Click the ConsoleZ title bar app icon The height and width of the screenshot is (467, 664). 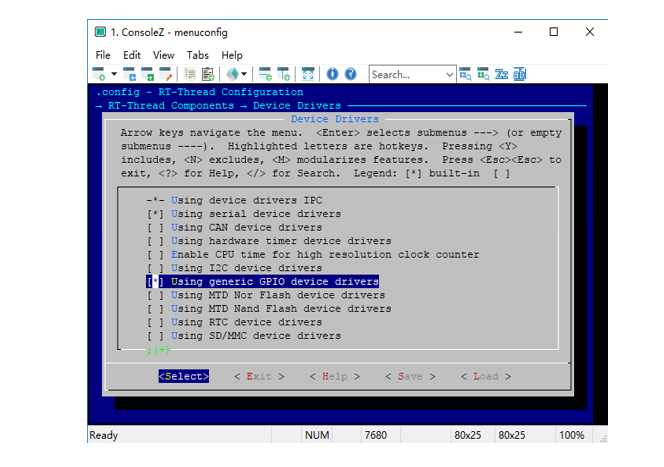[x=100, y=32]
